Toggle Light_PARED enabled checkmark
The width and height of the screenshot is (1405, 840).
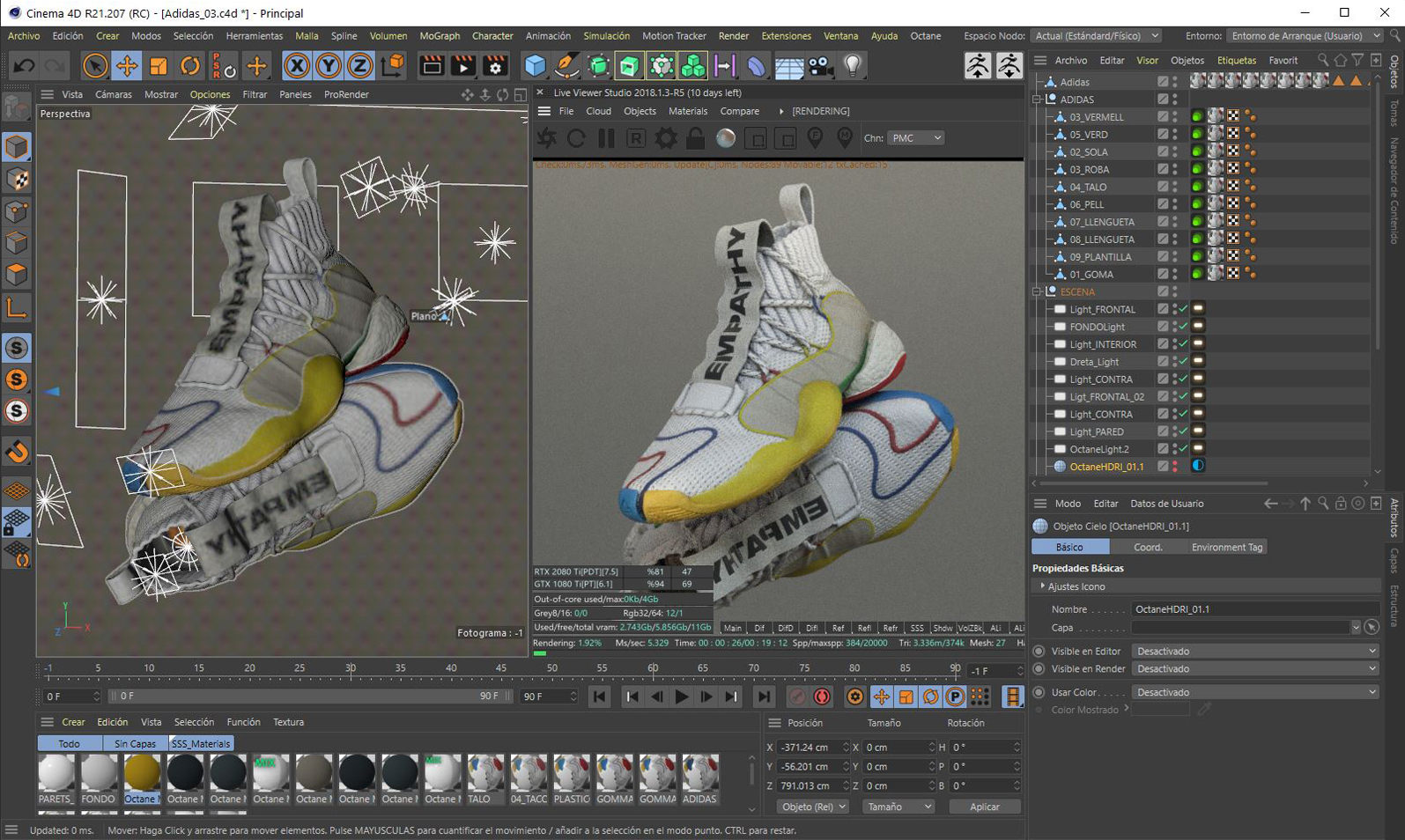point(1184,431)
